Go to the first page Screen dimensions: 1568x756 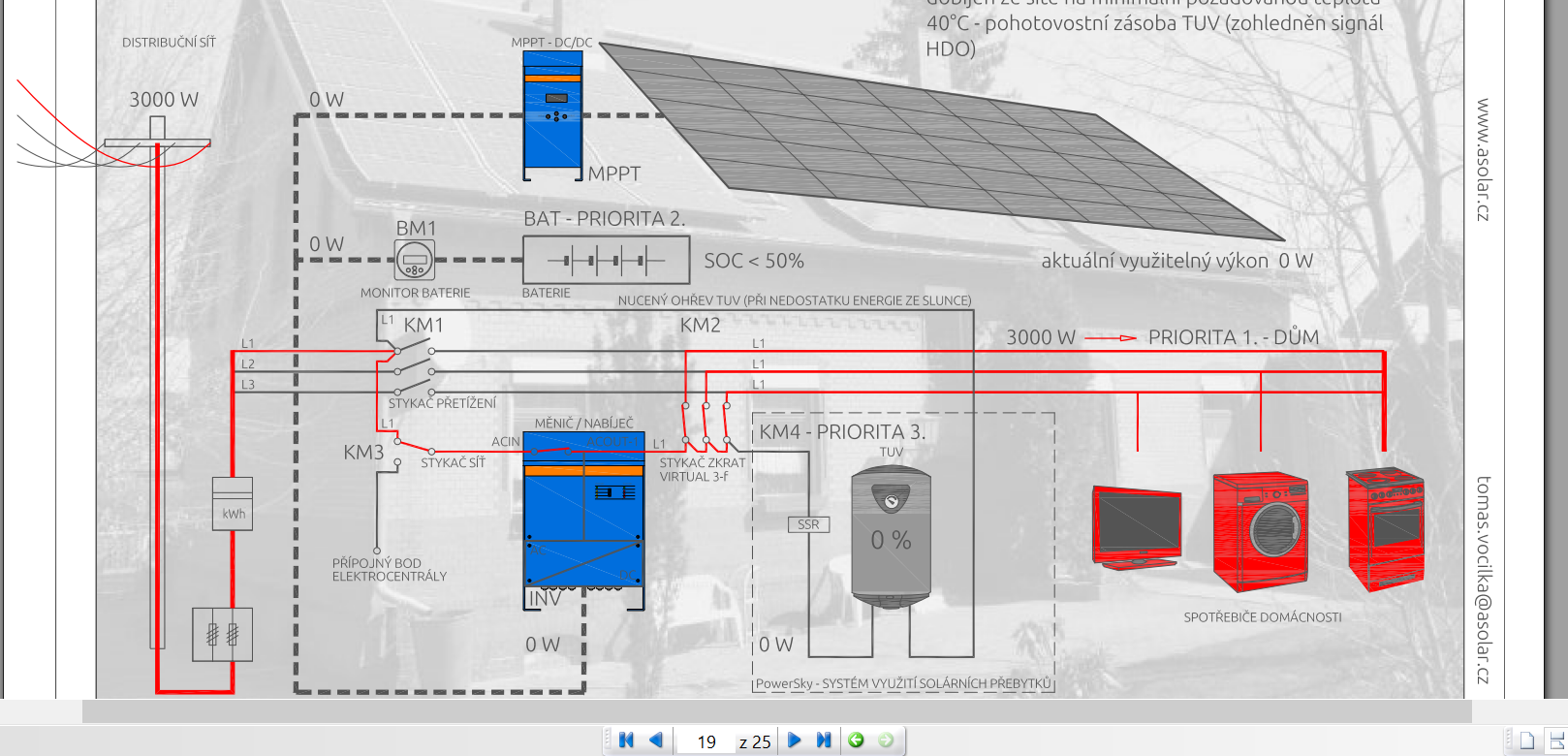[626, 740]
